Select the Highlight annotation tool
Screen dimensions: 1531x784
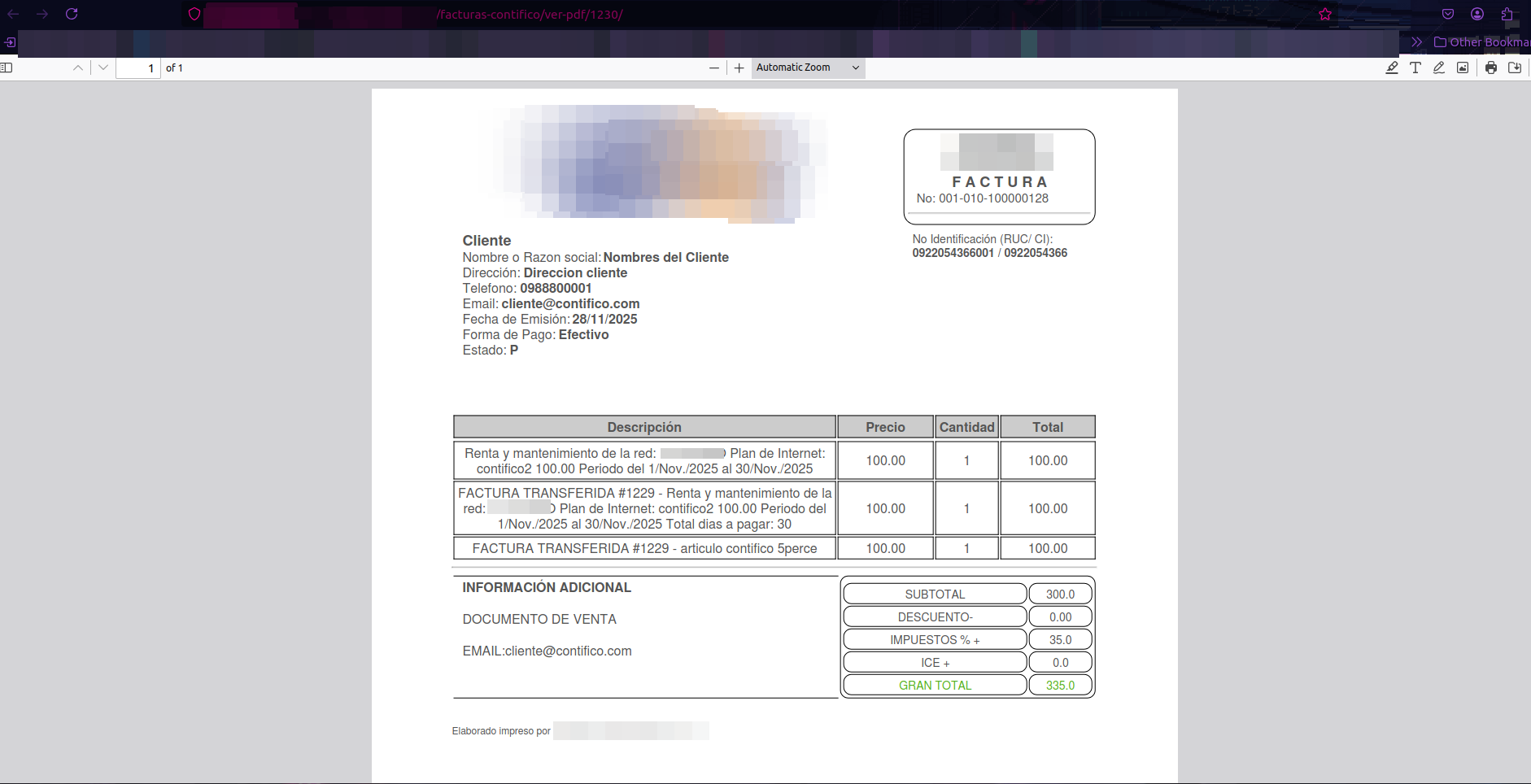coord(1392,68)
